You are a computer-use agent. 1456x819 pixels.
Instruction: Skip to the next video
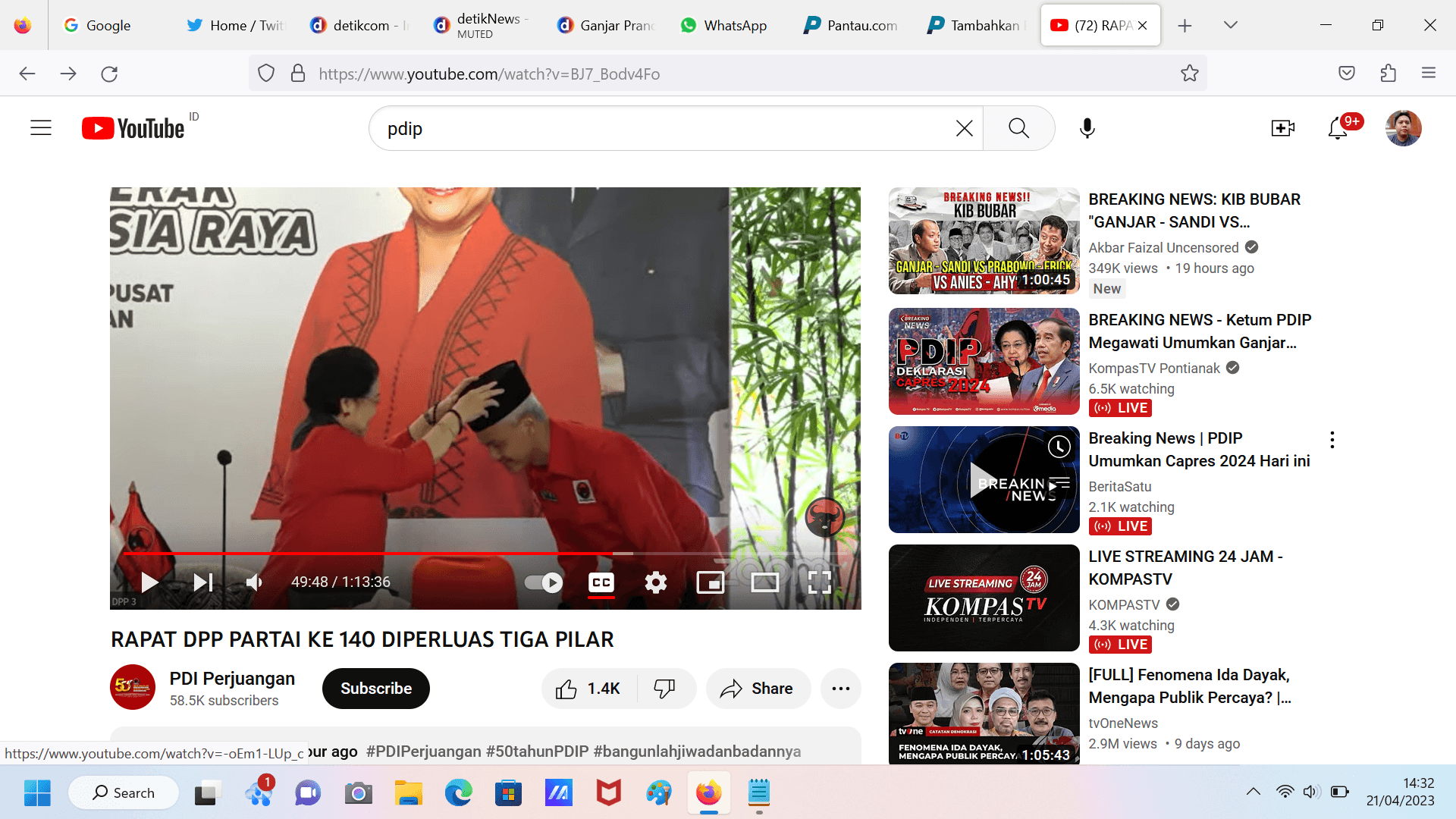[x=202, y=582]
